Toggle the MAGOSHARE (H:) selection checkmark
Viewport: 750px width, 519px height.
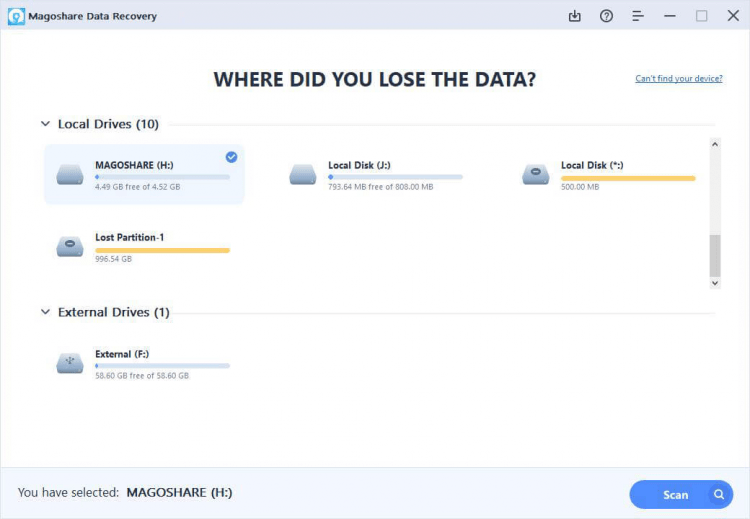(232, 157)
